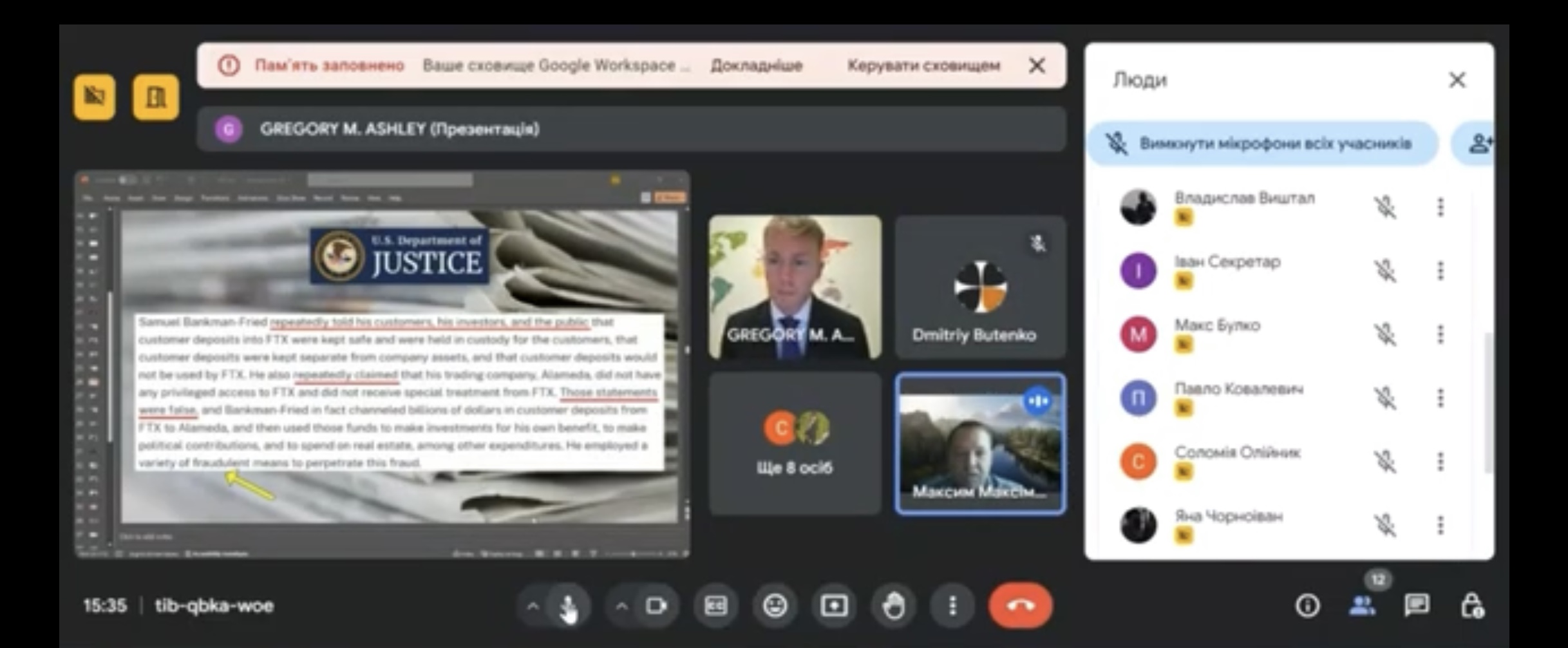The width and height of the screenshot is (1568, 648).
Task: Mute Іван Секретар microphone icon
Action: (x=1385, y=271)
